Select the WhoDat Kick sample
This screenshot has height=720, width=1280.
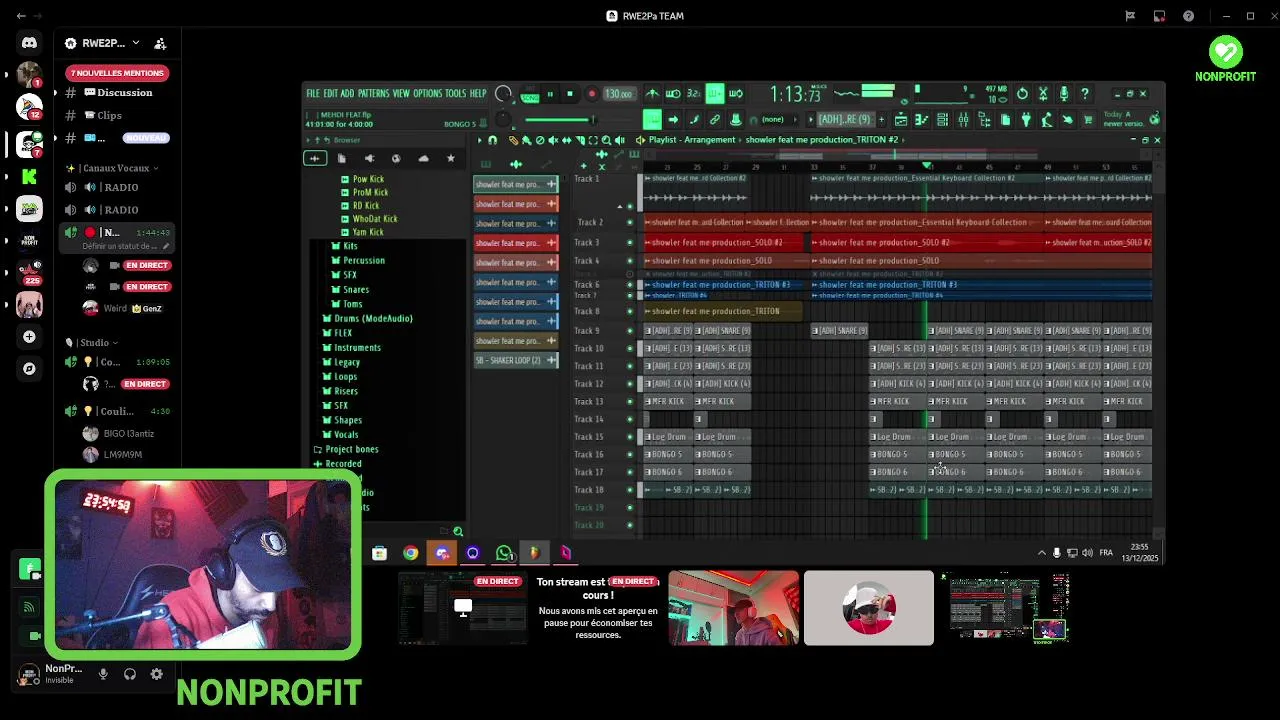coord(369,219)
